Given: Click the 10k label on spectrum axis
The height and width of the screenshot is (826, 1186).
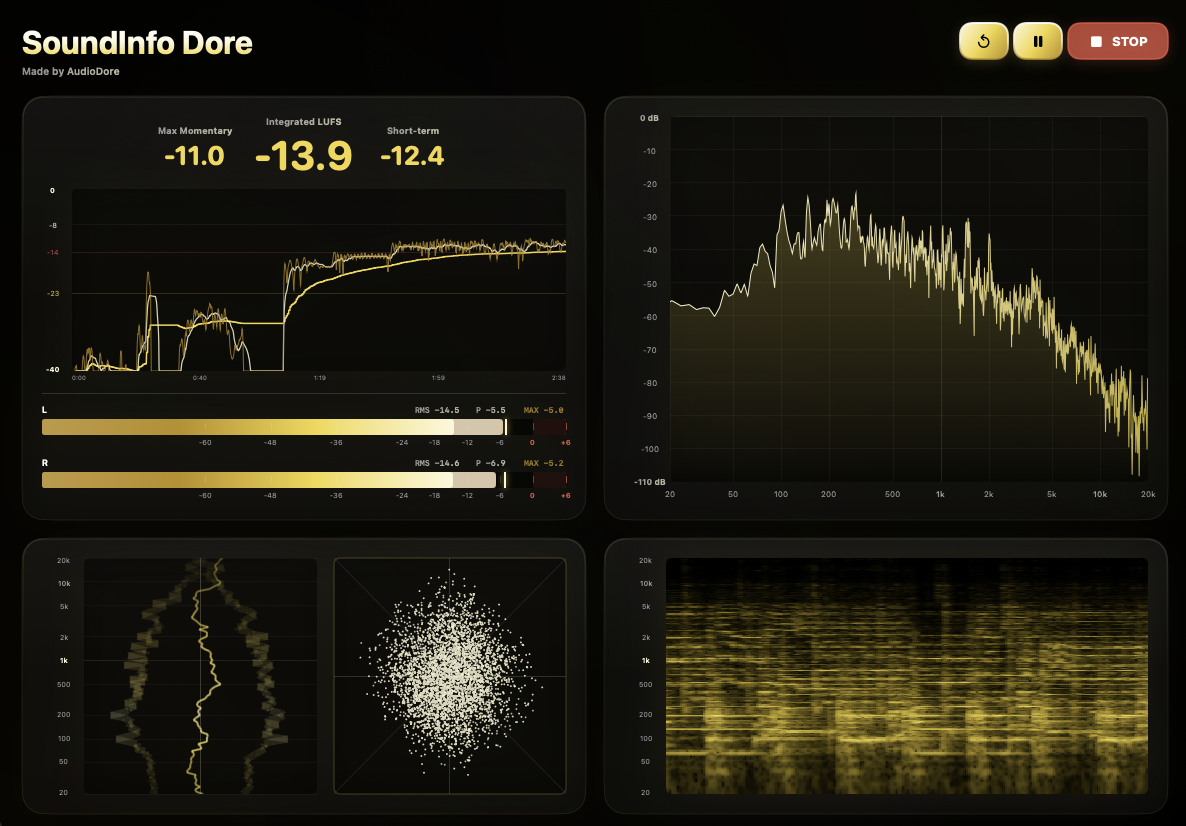Looking at the screenshot, I should point(1100,494).
